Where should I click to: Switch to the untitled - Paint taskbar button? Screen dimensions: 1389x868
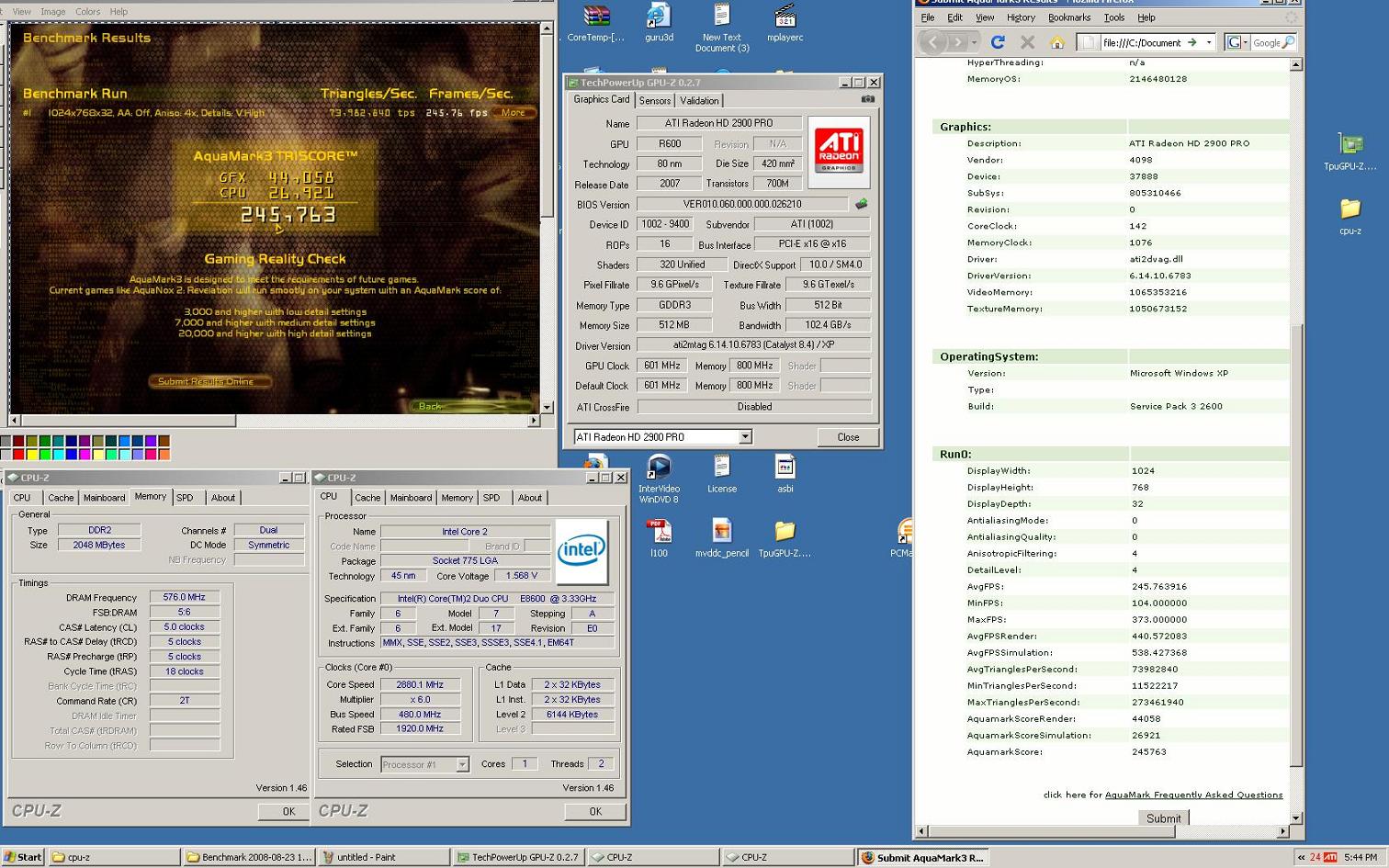pos(384,857)
